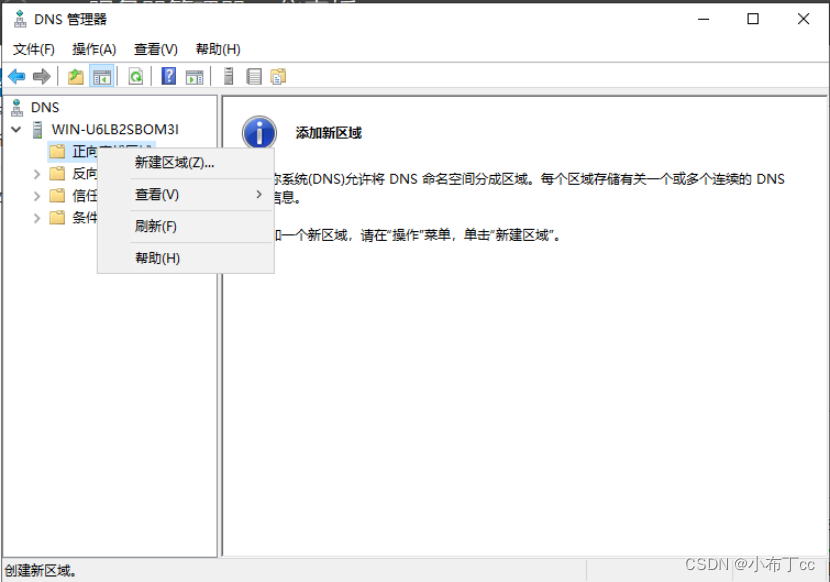Choose 帮助(H) from context menu
The image size is (830, 582).
pos(186,258)
